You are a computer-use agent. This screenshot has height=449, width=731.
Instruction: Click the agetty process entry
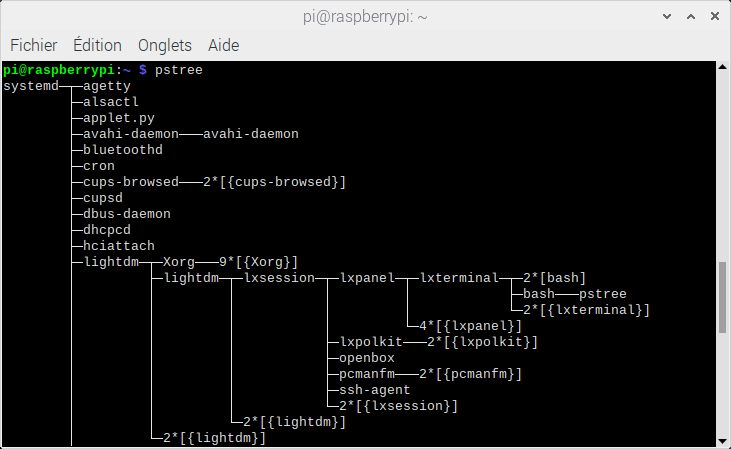(107, 86)
